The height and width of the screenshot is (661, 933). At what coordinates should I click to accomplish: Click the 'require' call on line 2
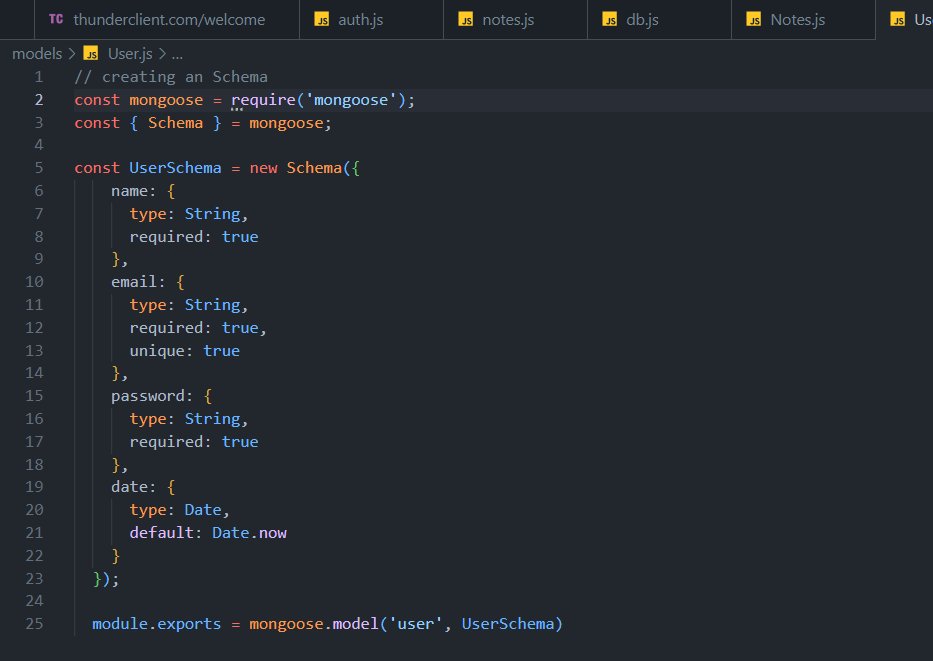pos(263,100)
